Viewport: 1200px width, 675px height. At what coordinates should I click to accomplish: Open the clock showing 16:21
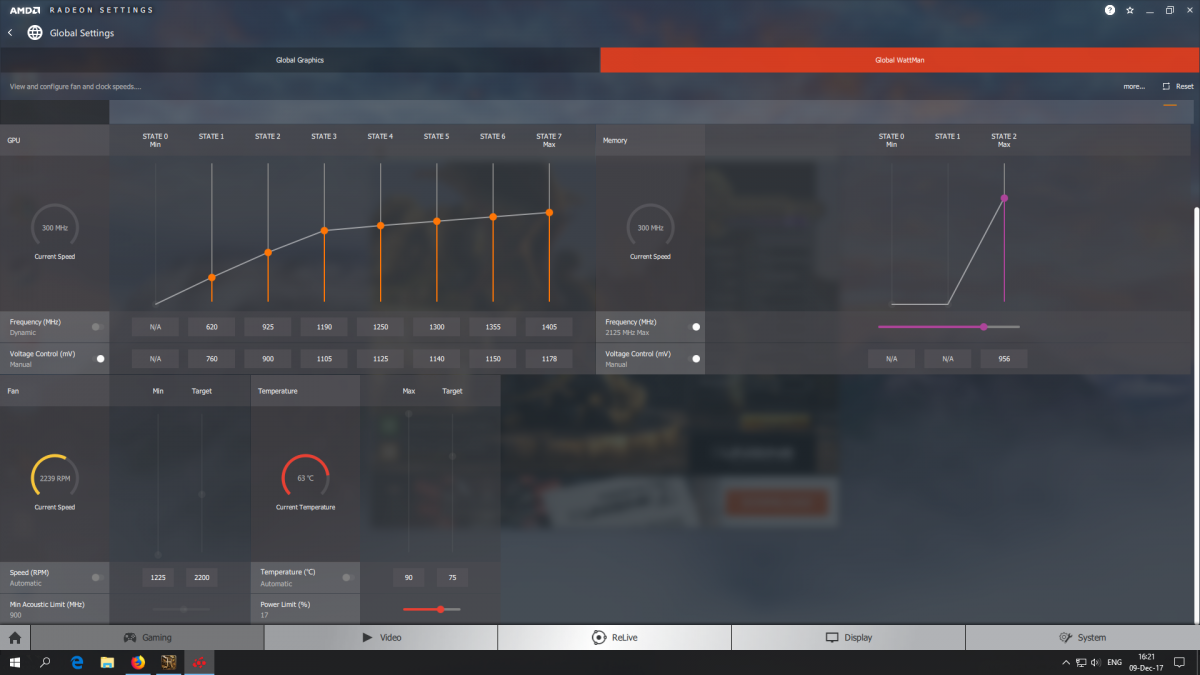tap(1144, 662)
